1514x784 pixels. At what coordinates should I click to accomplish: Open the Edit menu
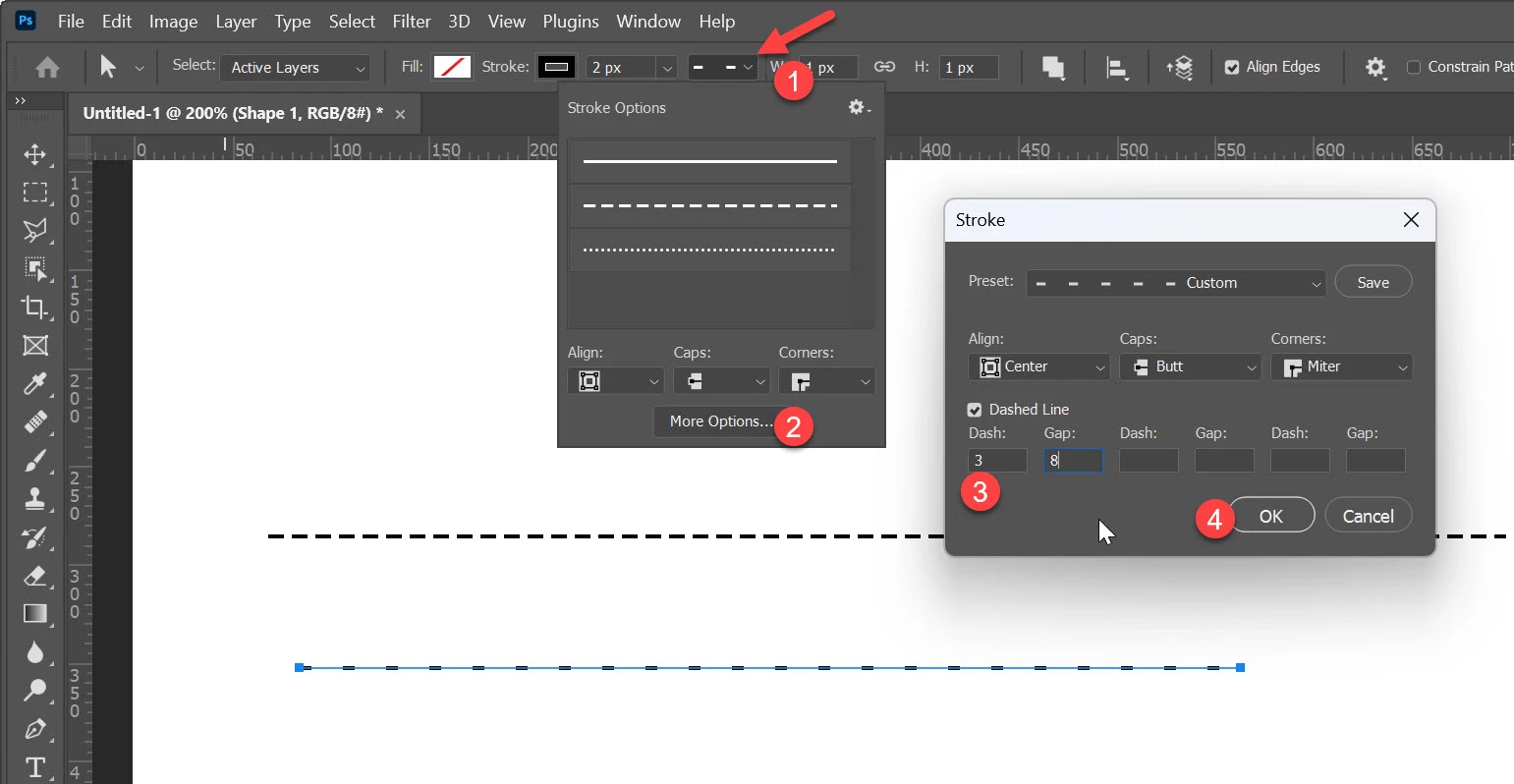[117, 21]
